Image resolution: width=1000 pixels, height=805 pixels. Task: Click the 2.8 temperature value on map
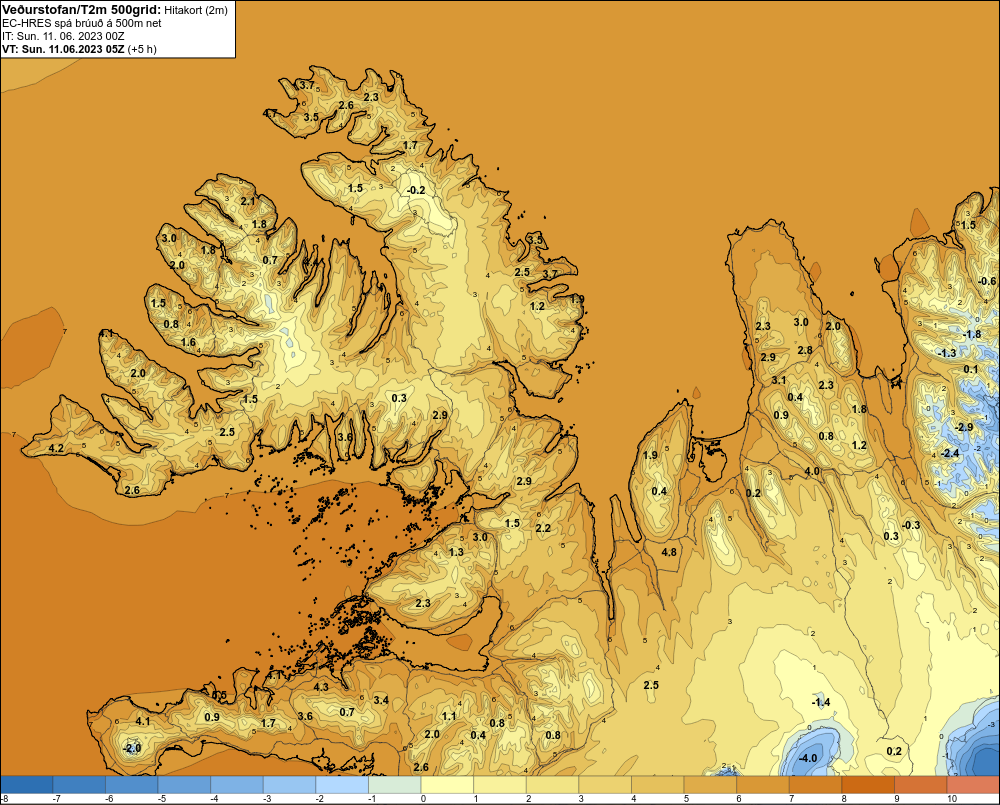tap(805, 350)
